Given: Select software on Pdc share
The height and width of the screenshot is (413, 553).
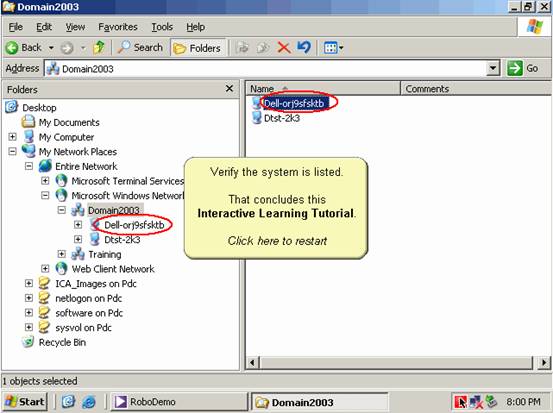Looking at the screenshot, I should click(x=89, y=313).
